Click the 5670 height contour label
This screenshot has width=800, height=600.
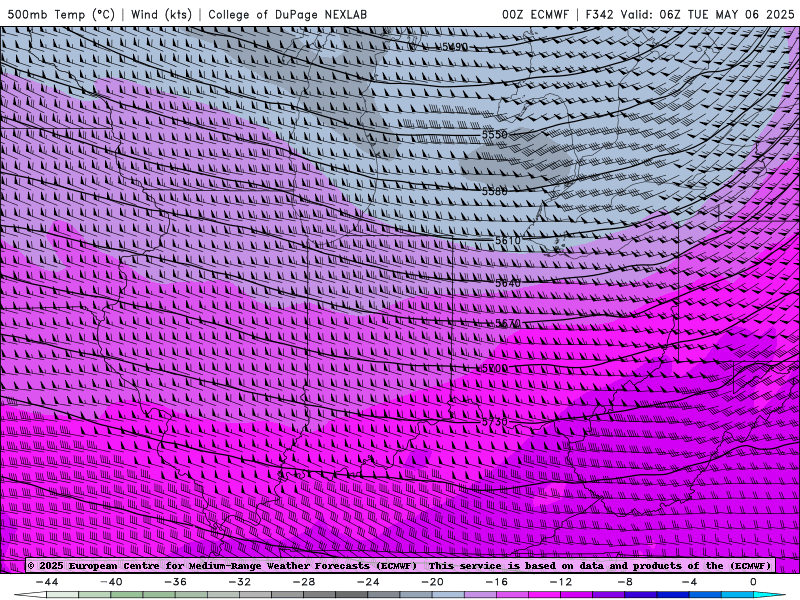click(508, 323)
